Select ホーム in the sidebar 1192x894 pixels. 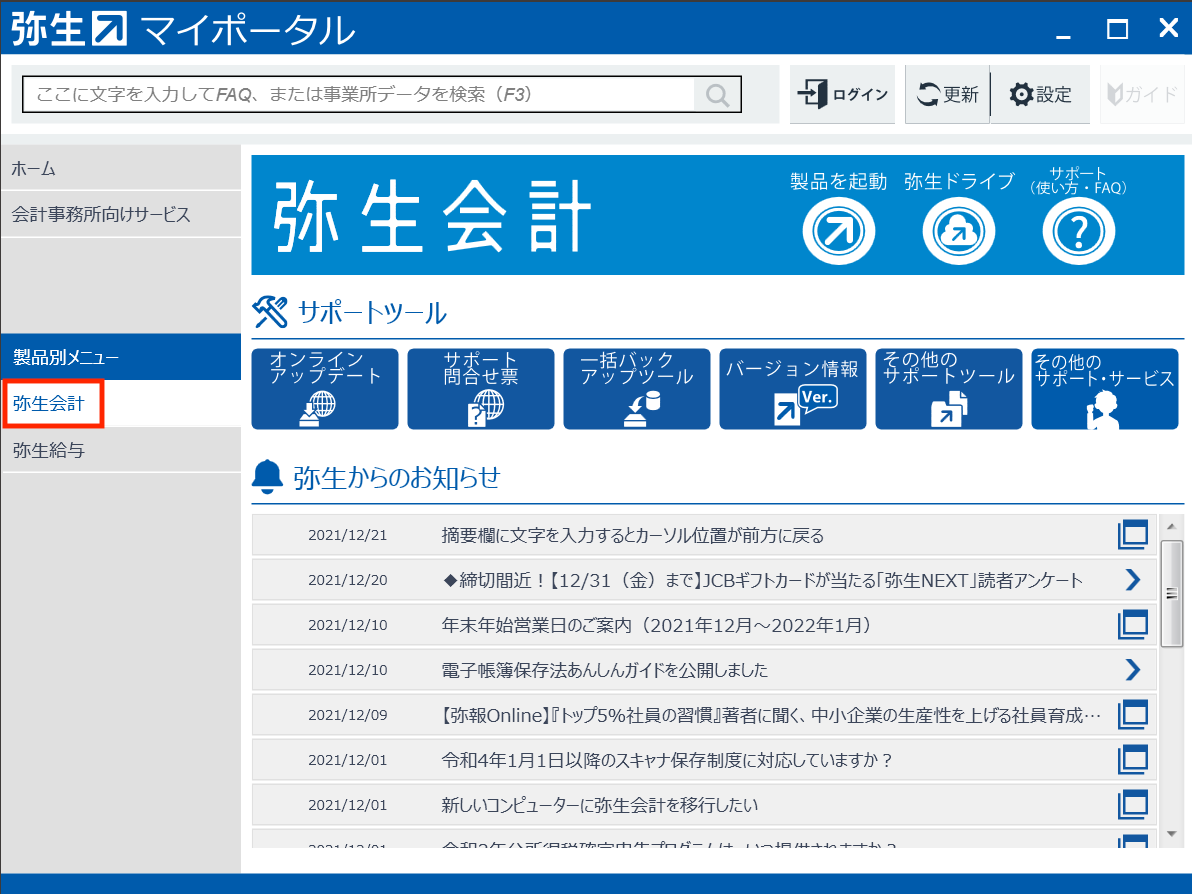(120, 169)
